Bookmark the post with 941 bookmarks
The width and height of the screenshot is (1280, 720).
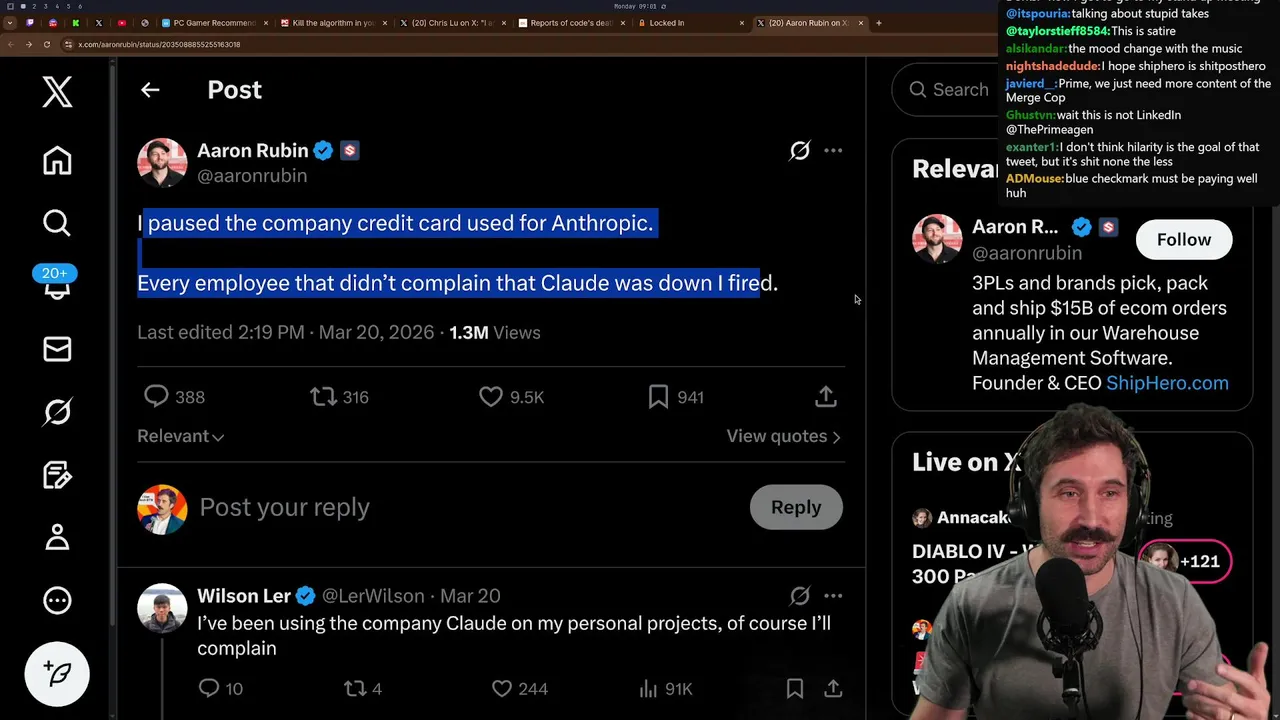pyautogui.click(x=658, y=397)
